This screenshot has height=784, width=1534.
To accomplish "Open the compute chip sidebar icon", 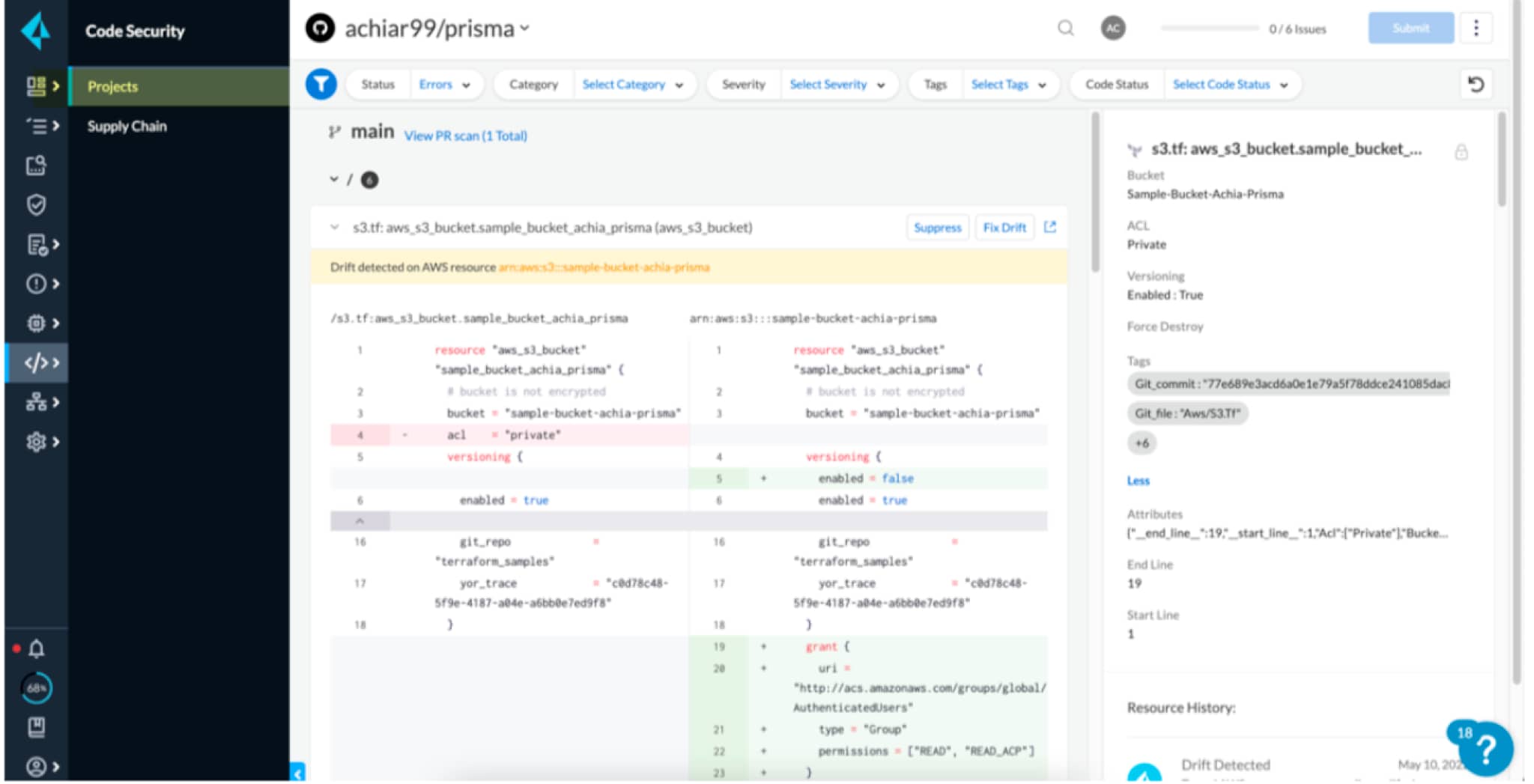I will click(x=36, y=323).
